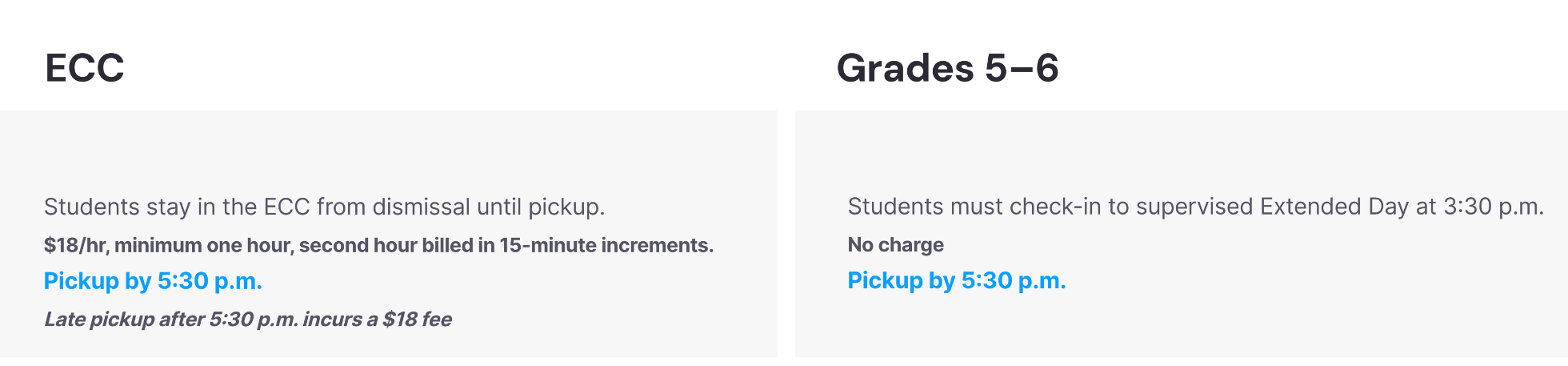This screenshot has height=366, width=1568.
Task: Click the white divider between the two cards
Action: [786, 232]
